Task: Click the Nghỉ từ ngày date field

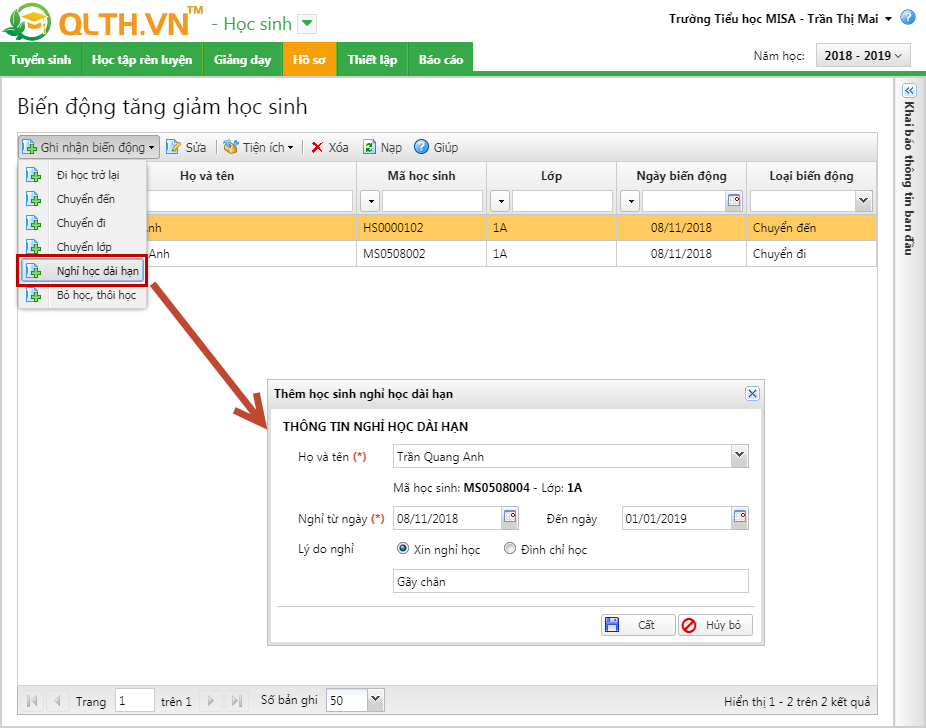Action: [x=448, y=518]
